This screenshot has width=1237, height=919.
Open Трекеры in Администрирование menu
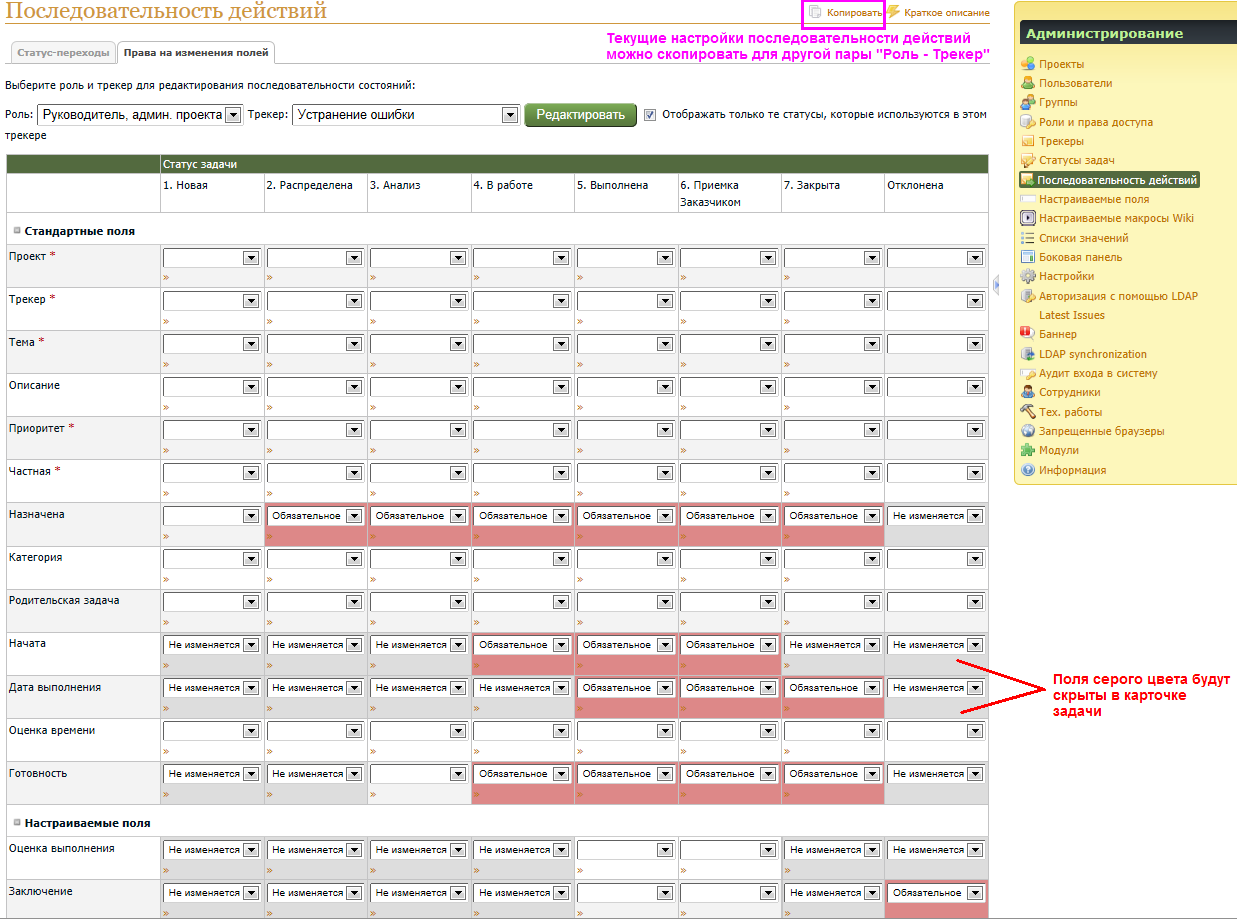click(1061, 141)
